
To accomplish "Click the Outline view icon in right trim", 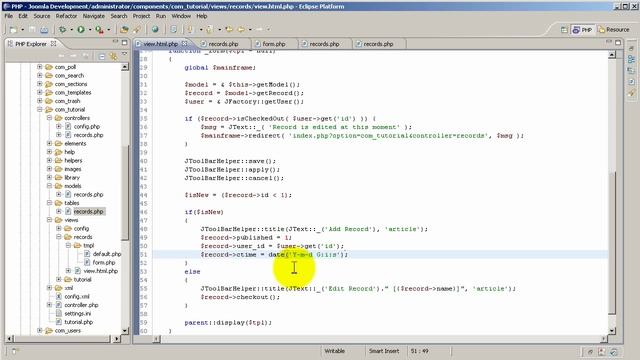I will point(631,59).
